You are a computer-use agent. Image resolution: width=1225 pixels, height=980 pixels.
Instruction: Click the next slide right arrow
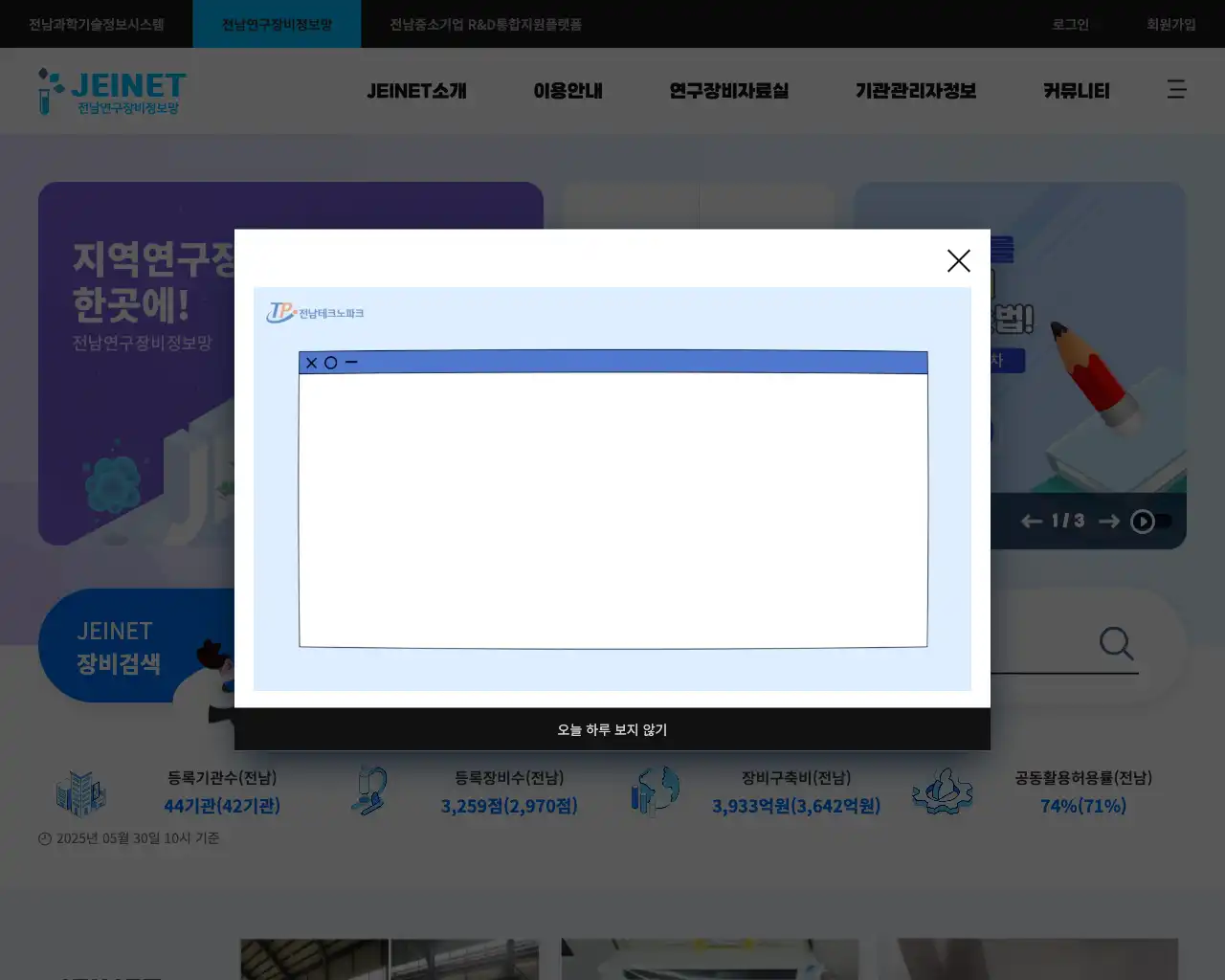click(x=1109, y=521)
